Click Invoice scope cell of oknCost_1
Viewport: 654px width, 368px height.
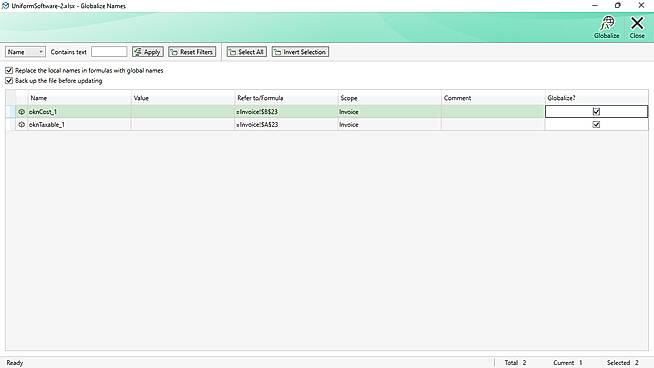[x=390, y=112]
